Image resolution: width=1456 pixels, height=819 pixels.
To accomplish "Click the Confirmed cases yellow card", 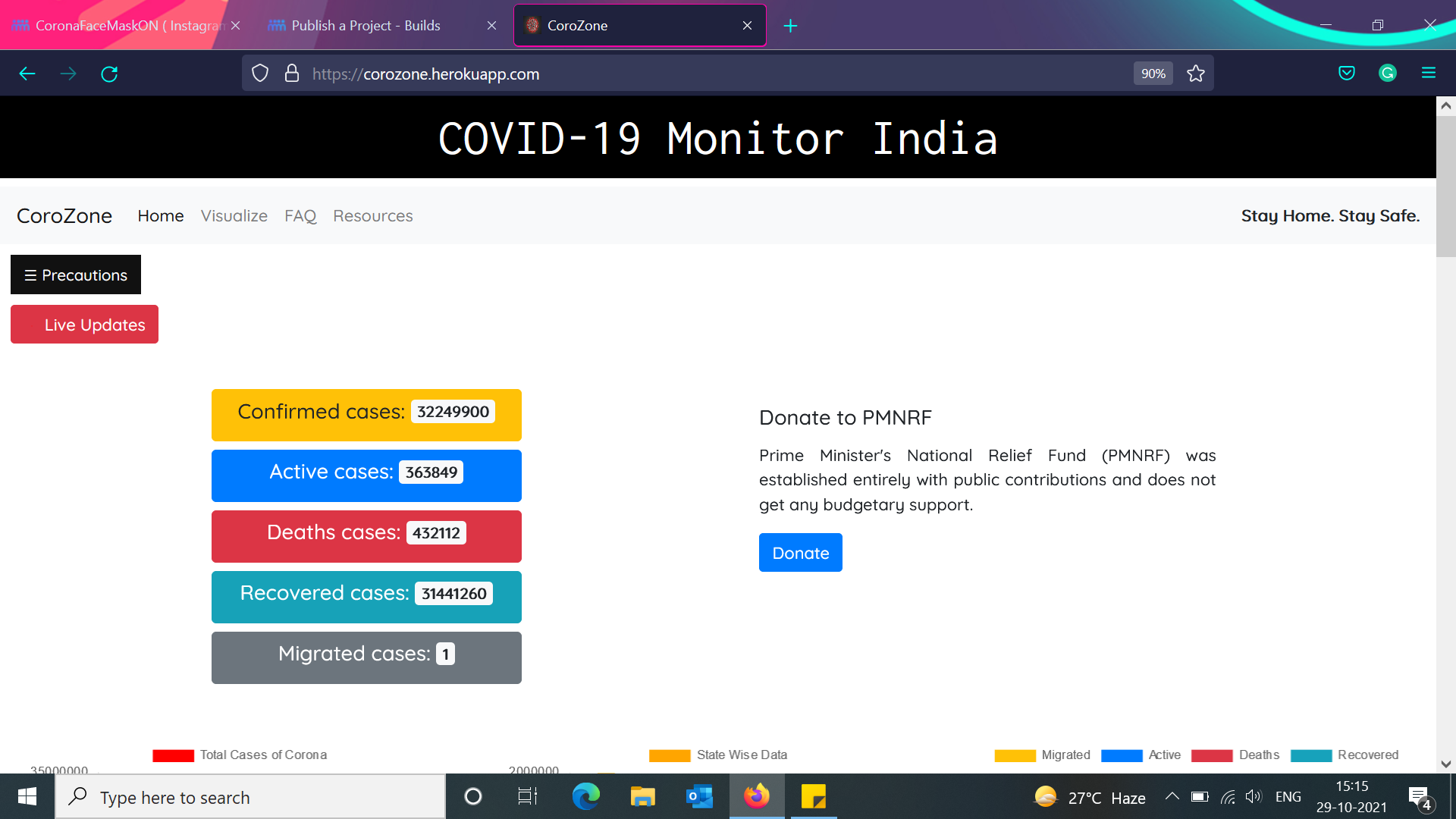I will pos(366,415).
